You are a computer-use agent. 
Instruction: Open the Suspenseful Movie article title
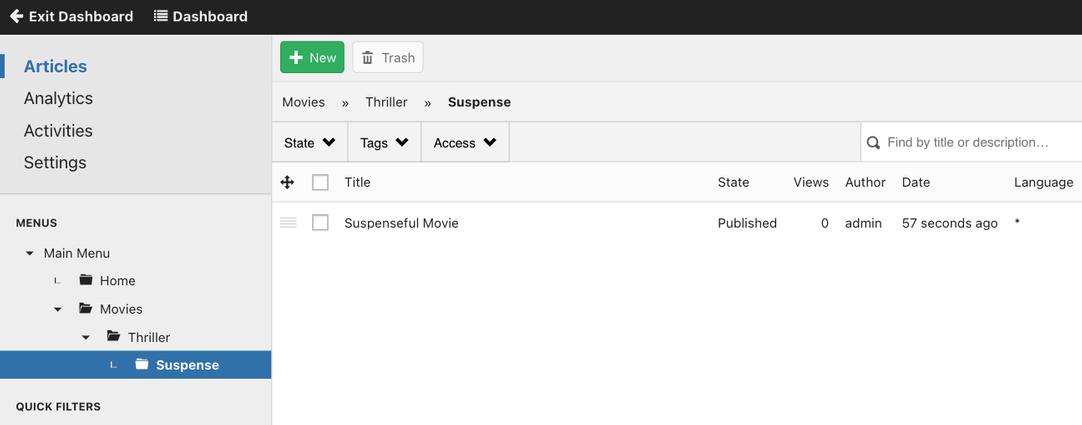402,223
